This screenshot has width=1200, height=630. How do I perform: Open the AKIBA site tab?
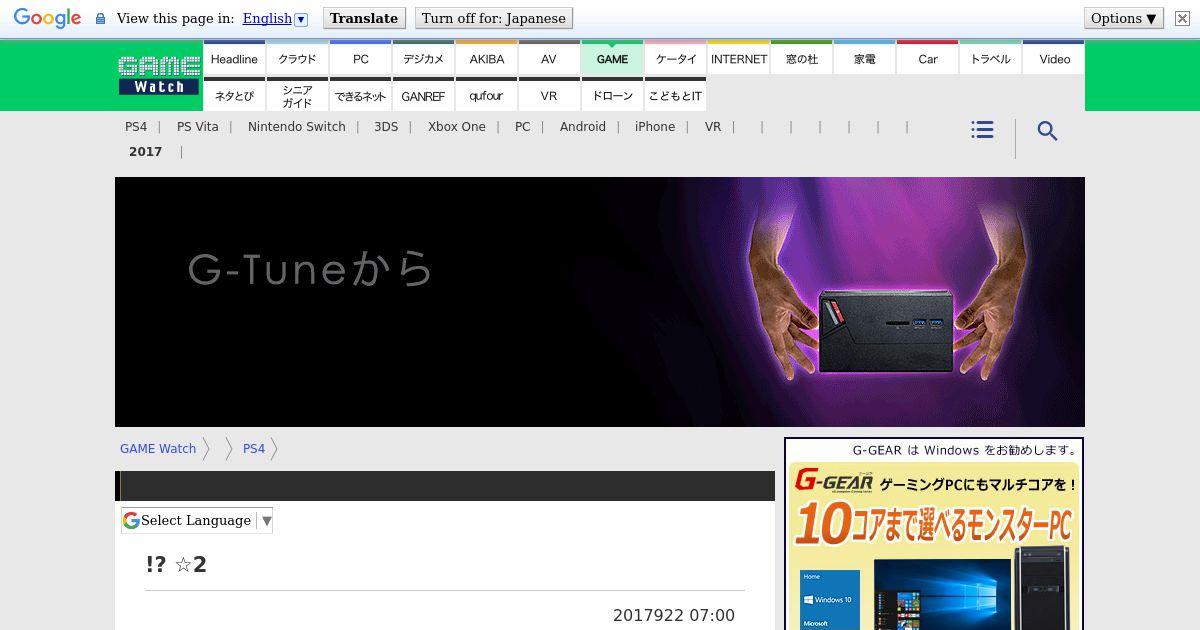[x=486, y=59]
